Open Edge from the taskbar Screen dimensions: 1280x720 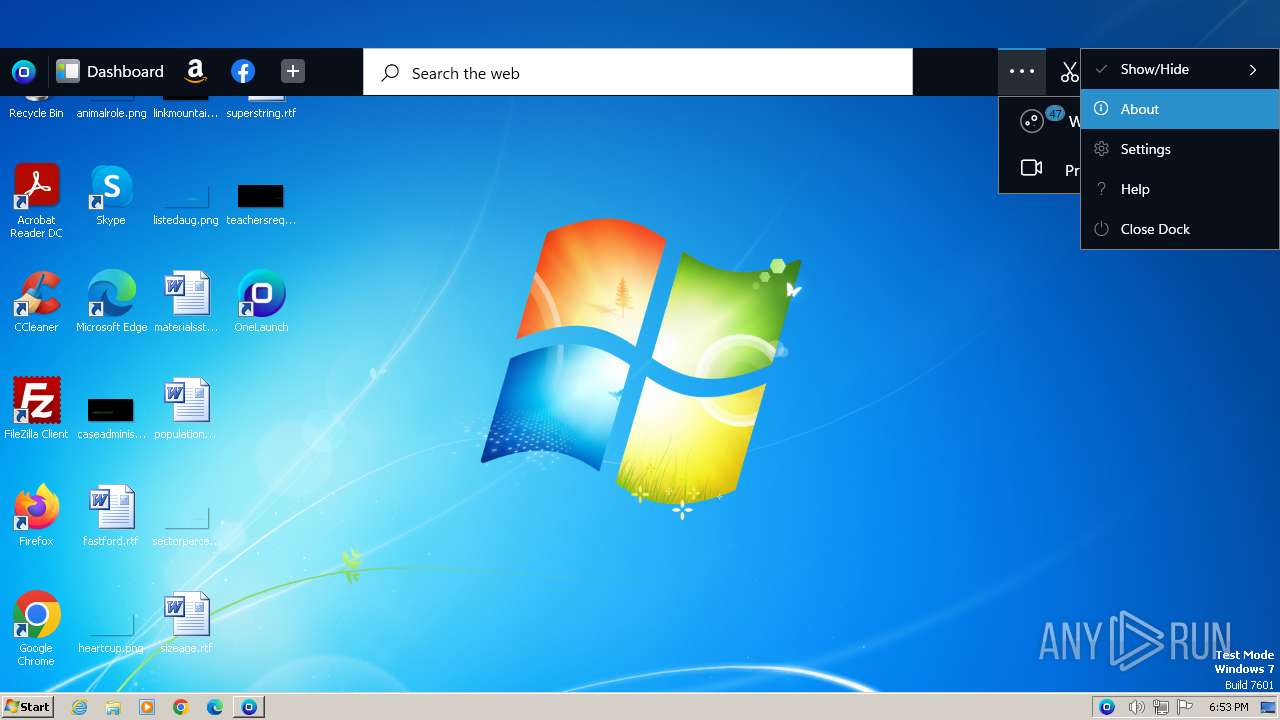(x=215, y=707)
